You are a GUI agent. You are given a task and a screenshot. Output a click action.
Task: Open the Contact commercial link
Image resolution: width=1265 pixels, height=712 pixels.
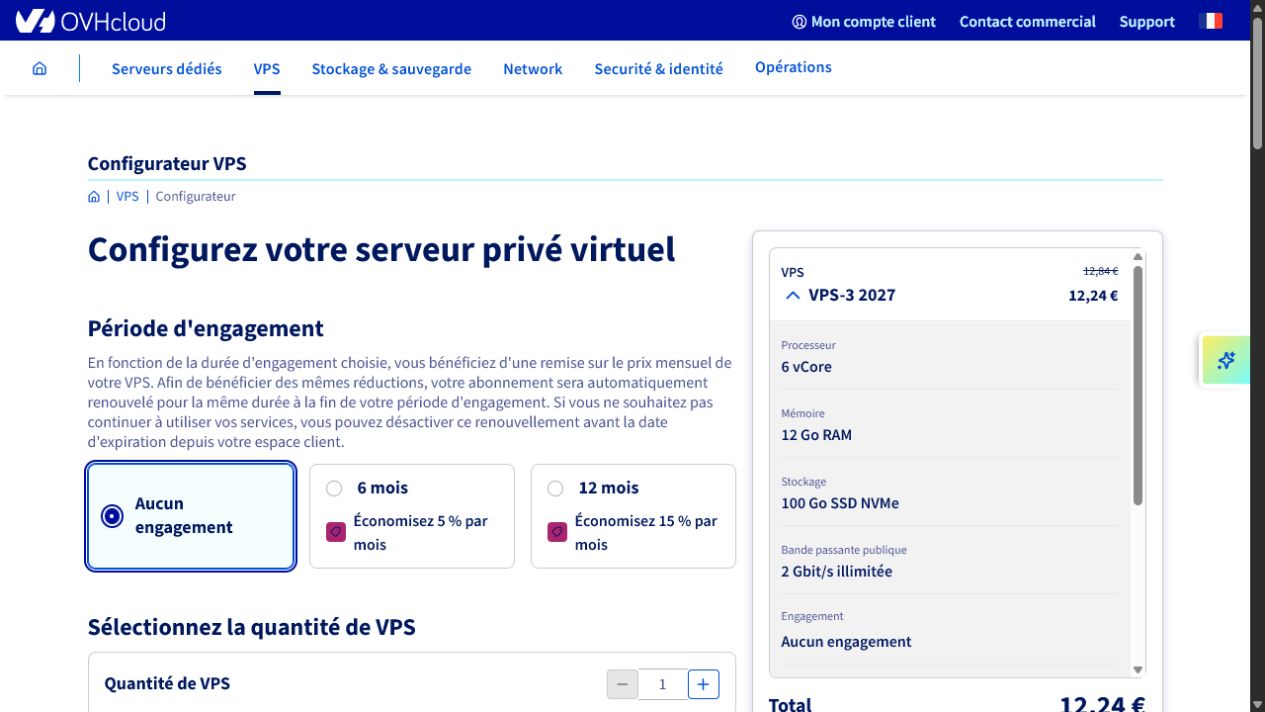coord(1028,22)
